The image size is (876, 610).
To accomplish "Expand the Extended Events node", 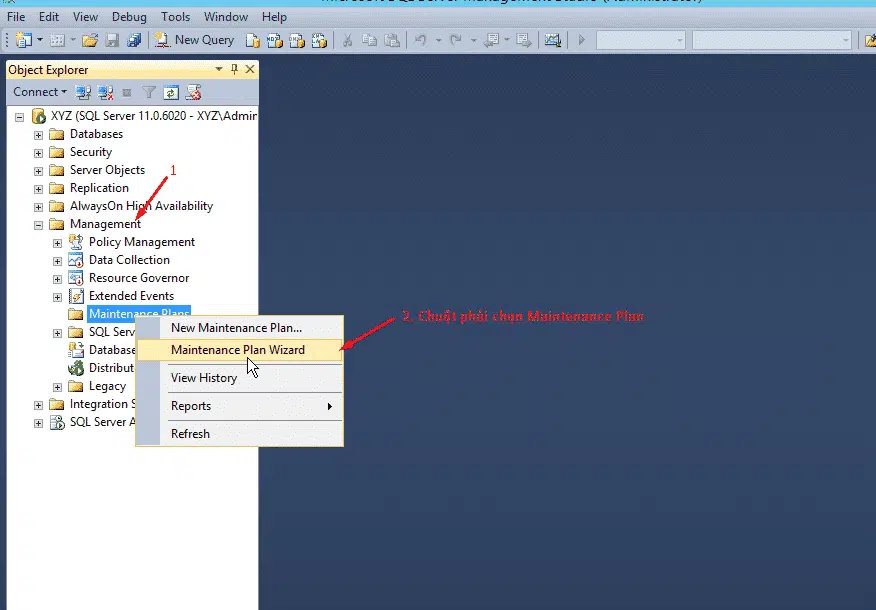I will coord(58,297).
